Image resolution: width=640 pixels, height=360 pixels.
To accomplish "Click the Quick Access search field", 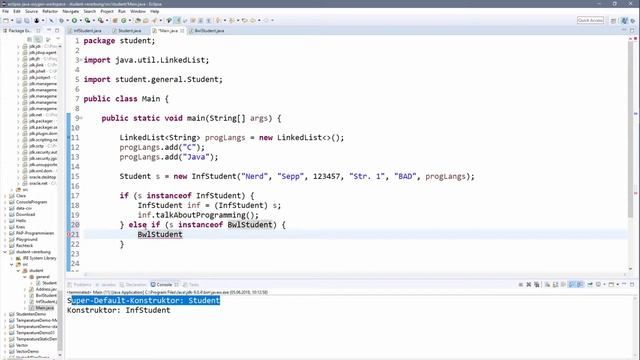I will (x=590, y=20).
